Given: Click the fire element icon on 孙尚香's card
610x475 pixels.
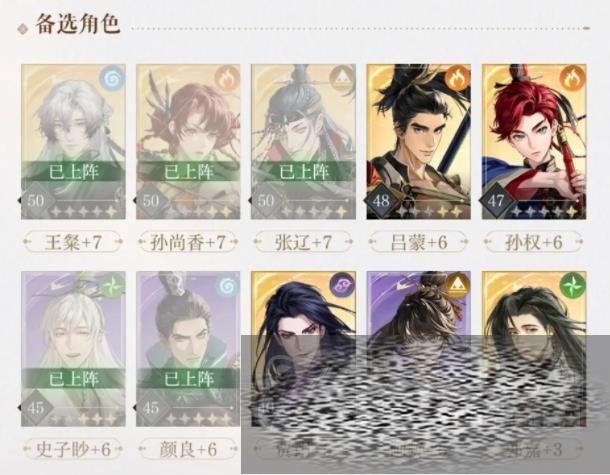Looking at the screenshot, I should [x=227, y=79].
